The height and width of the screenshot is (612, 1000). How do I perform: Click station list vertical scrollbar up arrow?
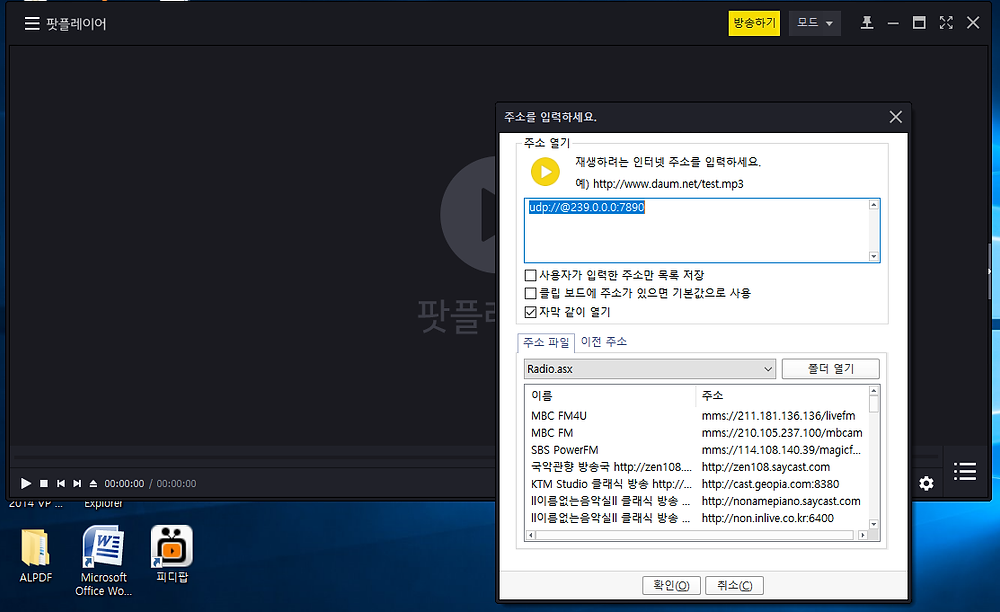pyautogui.click(x=874, y=390)
